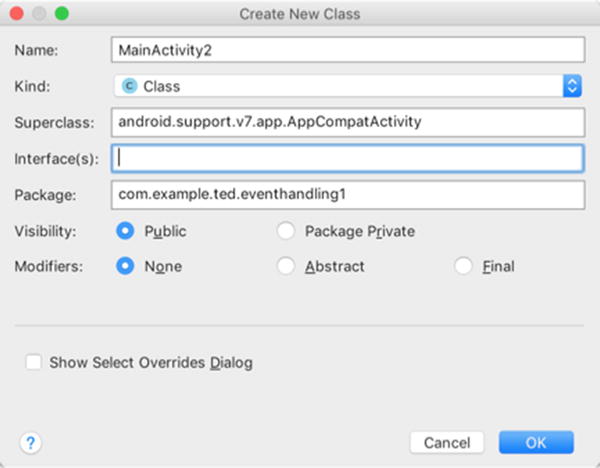Image resolution: width=600 pixels, height=468 pixels.
Task: Click the Cancel button
Action: (447, 443)
